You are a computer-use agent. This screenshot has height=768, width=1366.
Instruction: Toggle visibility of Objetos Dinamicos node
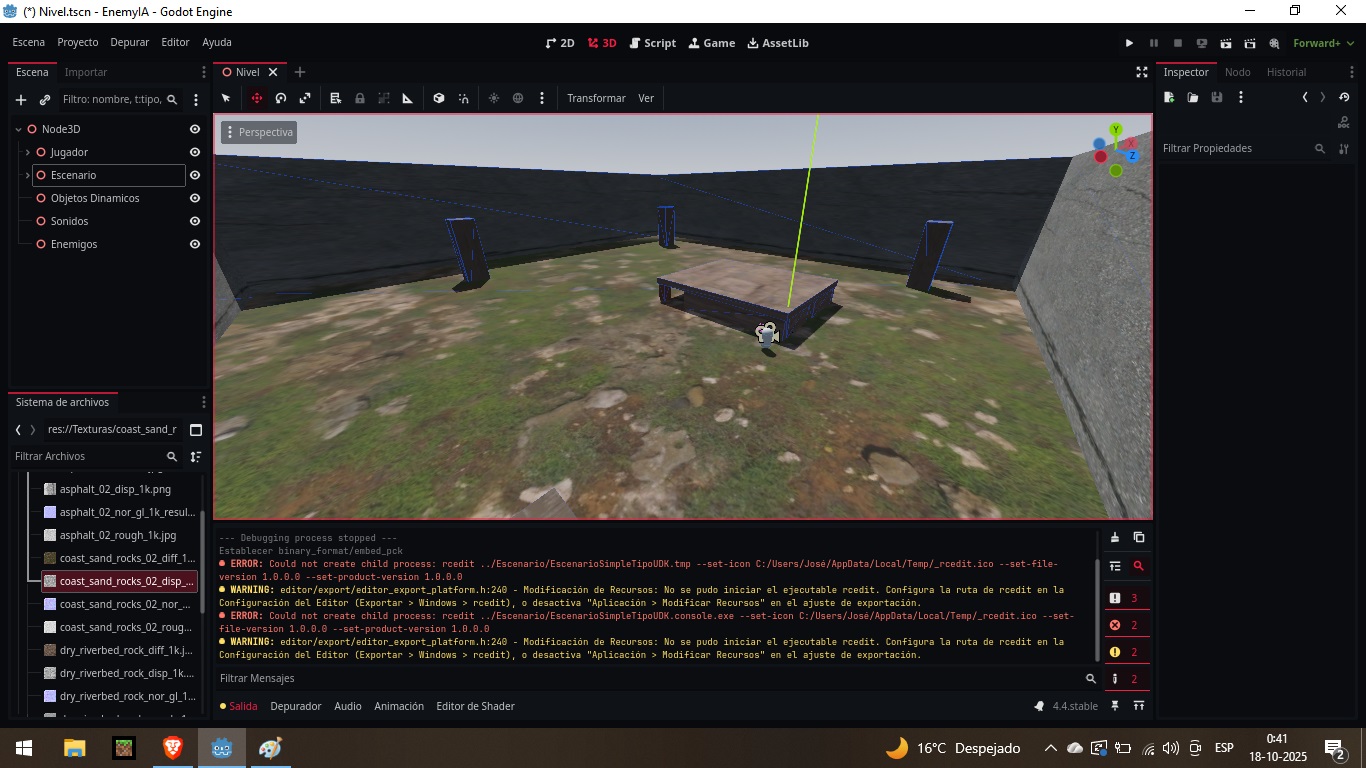195,198
